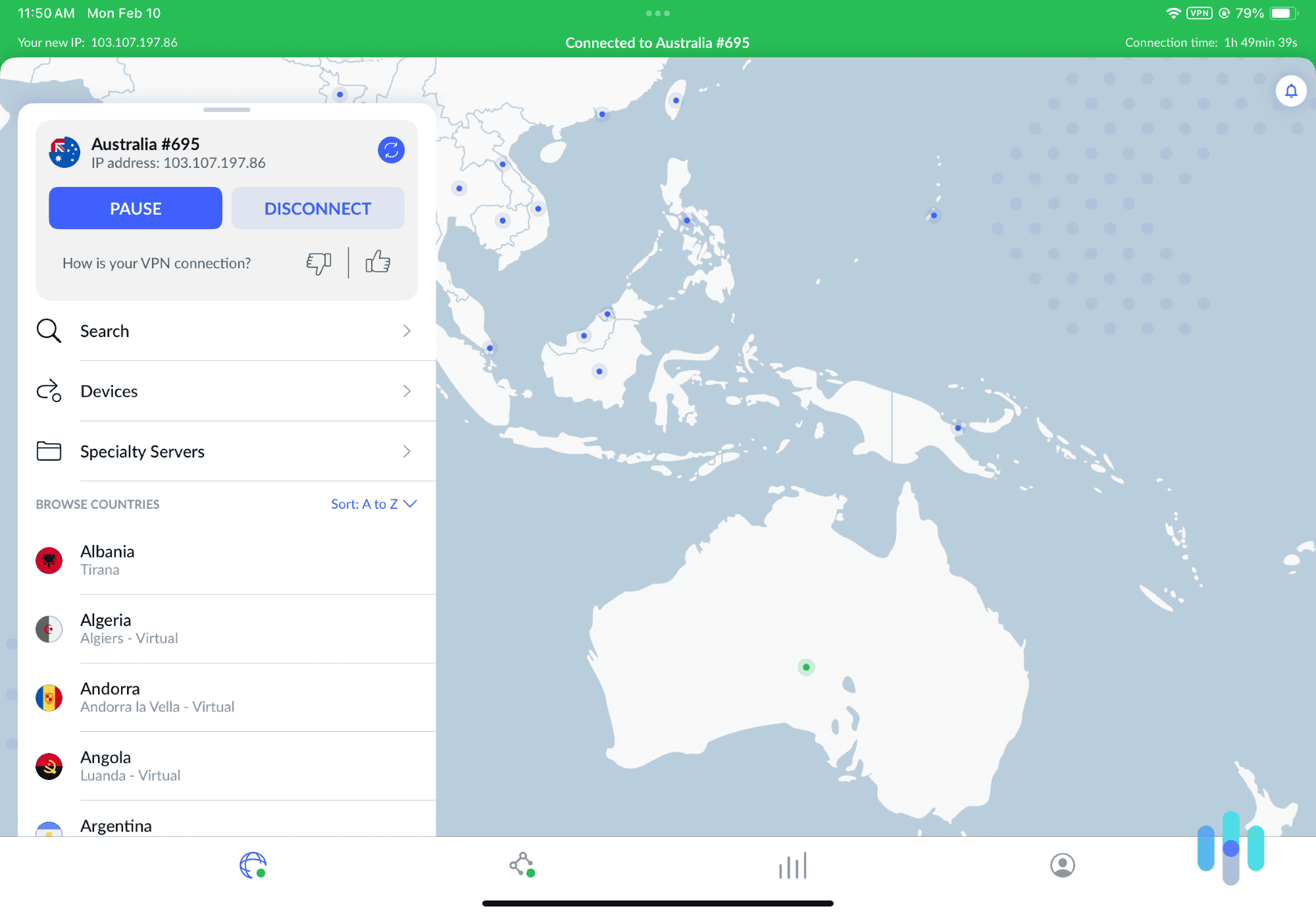Select the Hong Kong server map pin
The image size is (1316, 915).
click(602, 114)
